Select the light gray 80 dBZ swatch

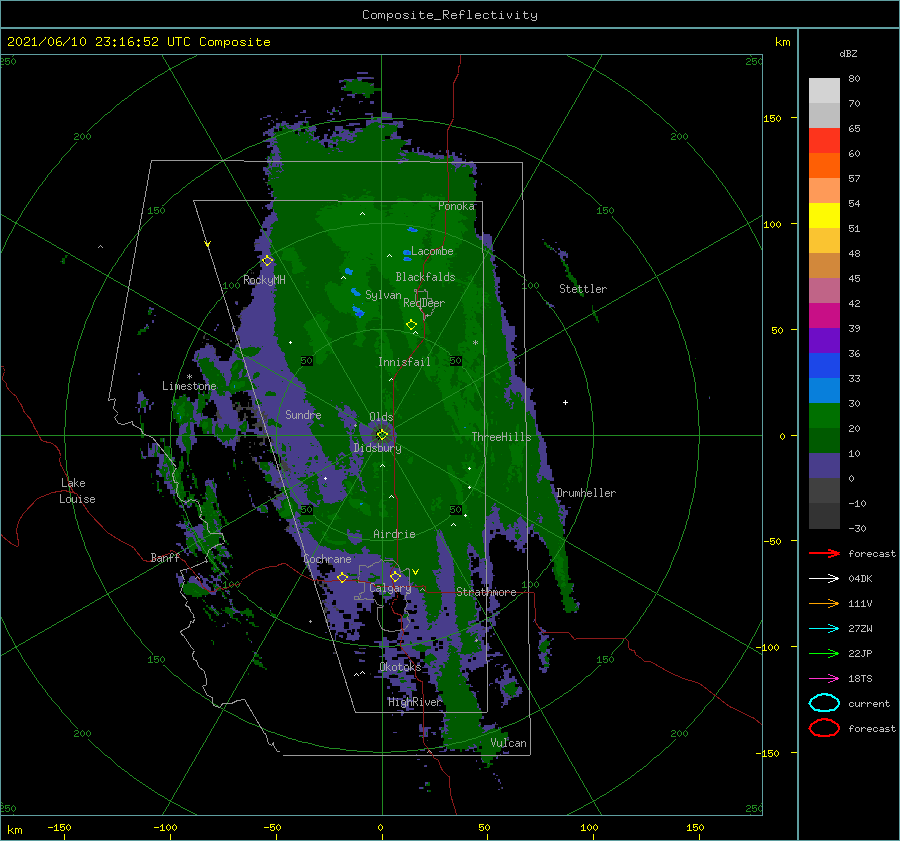coord(824,91)
